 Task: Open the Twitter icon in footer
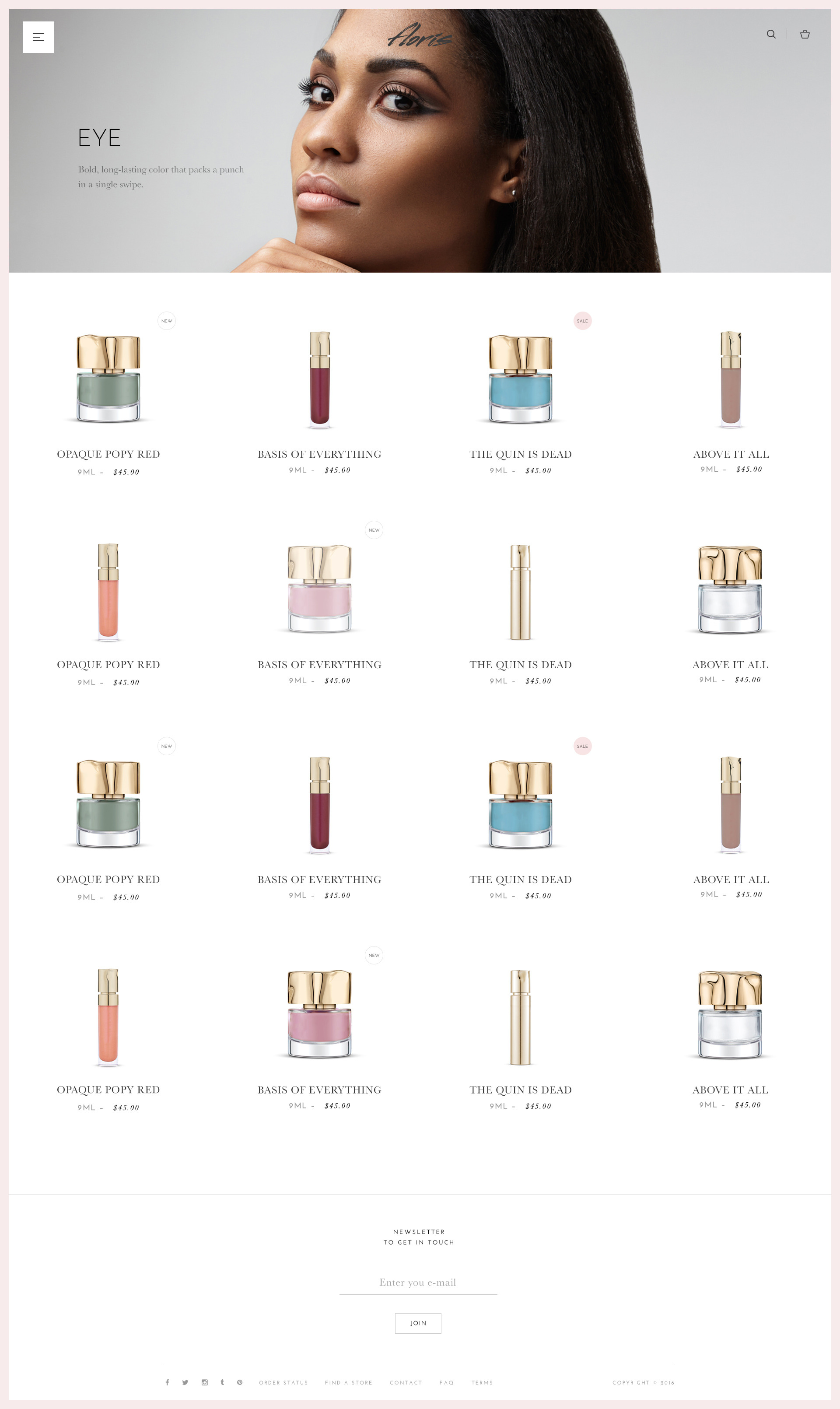[185, 1382]
